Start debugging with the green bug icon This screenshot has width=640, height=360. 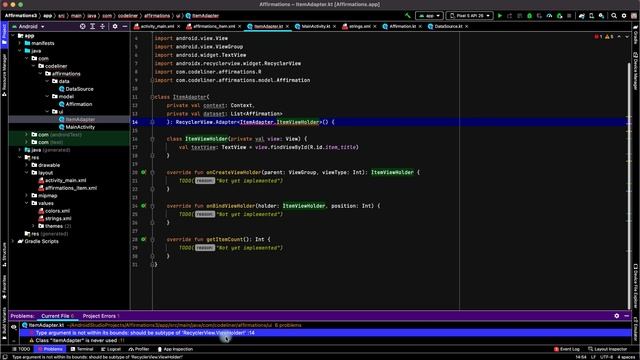click(x=529, y=16)
